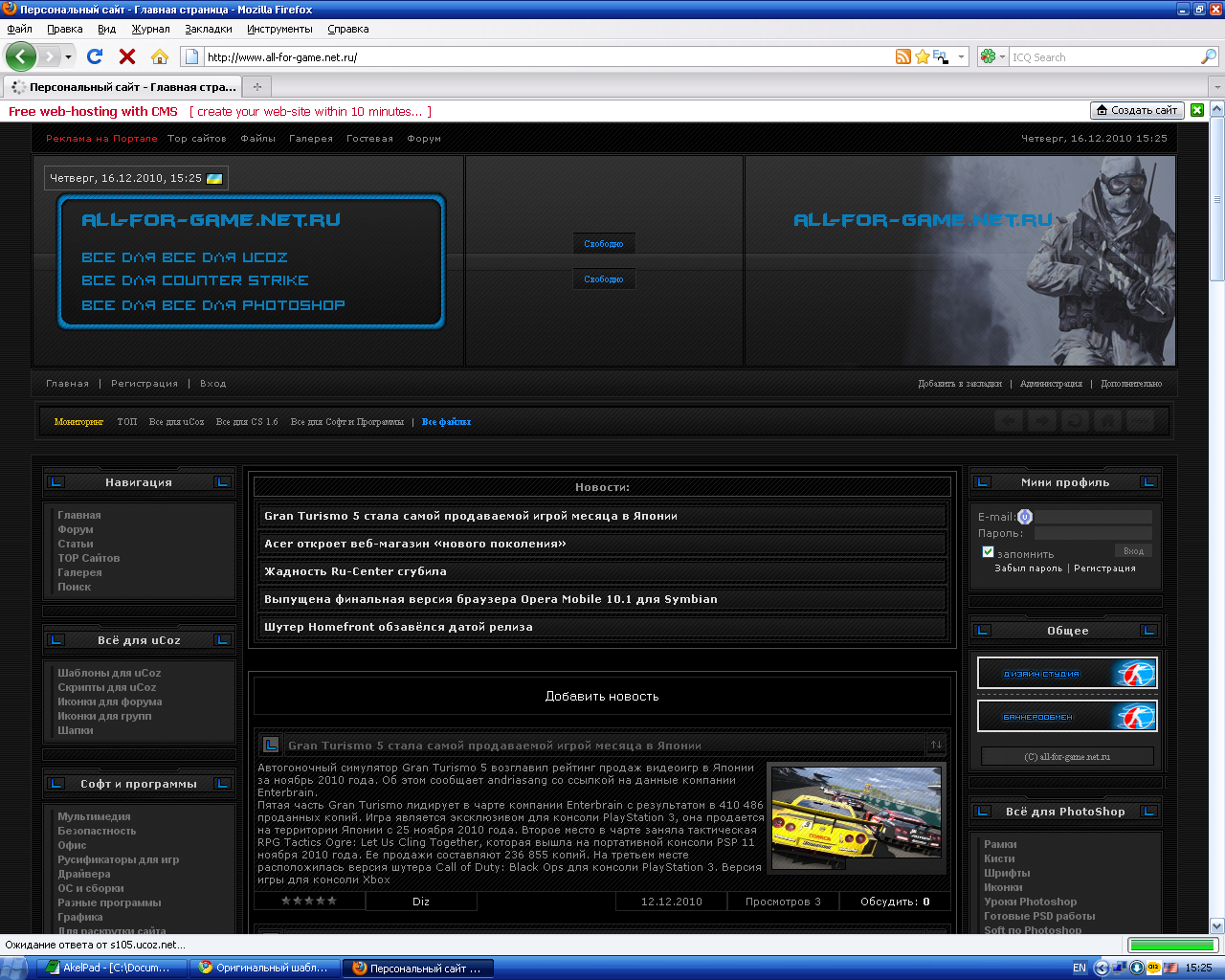Open address bar URL dropdown arrow
The height and width of the screenshot is (980, 1225).
[x=961, y=56]
